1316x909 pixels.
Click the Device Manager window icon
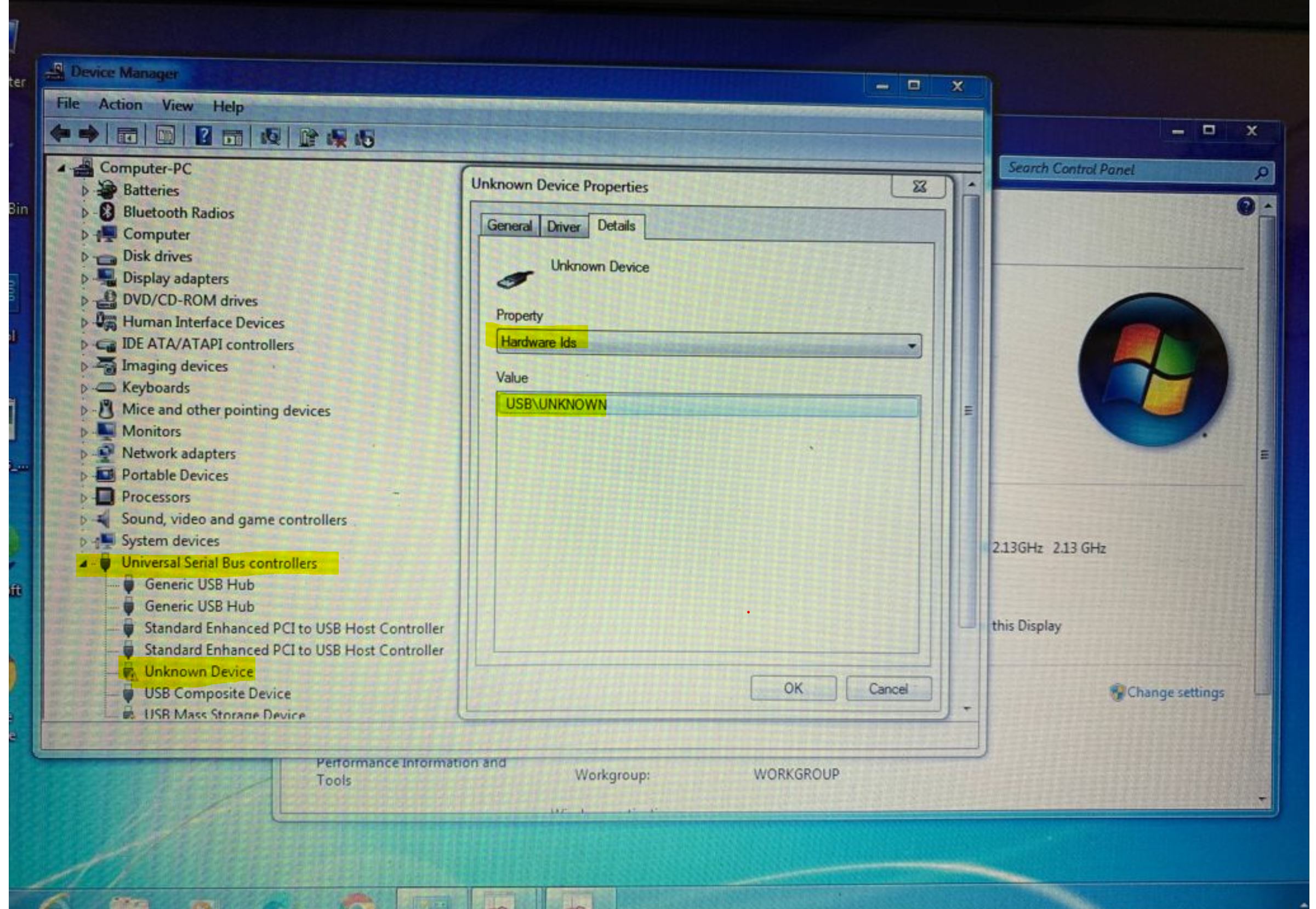click(x=56, y=72)
